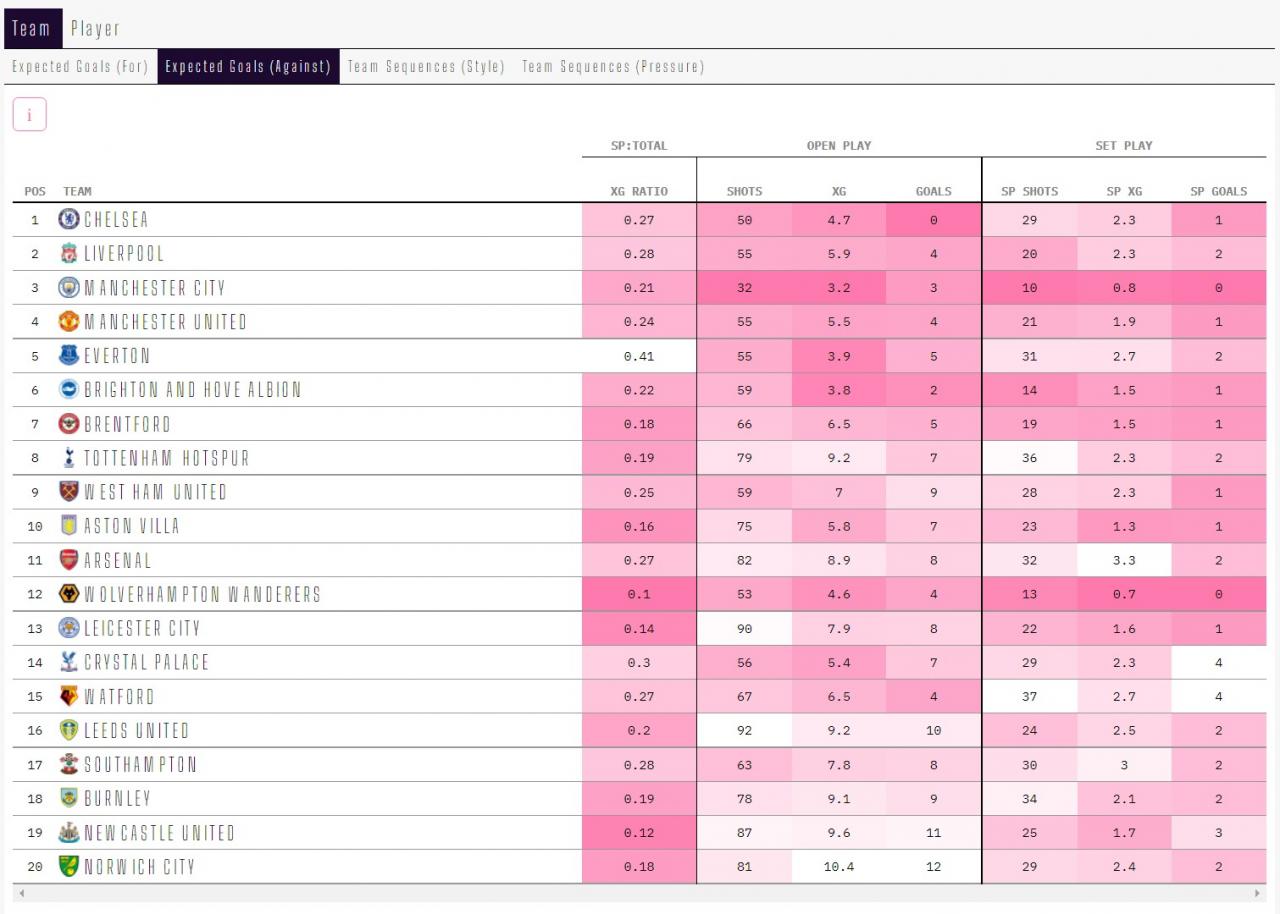Click the West Ham United crest icon
Image resolution: width=1280 pixels, height=914 pixels.
69,491
